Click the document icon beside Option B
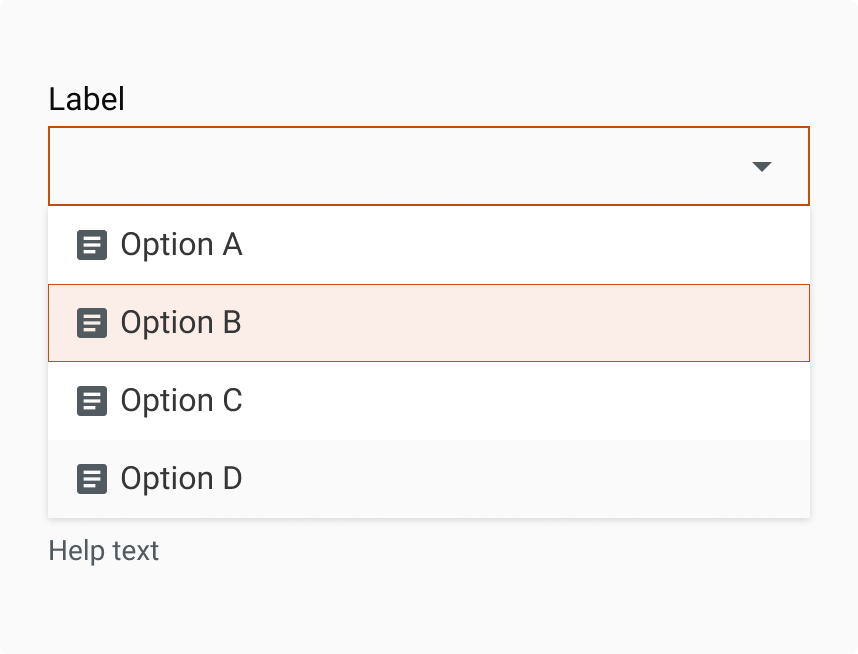 (x=92, y=323)
